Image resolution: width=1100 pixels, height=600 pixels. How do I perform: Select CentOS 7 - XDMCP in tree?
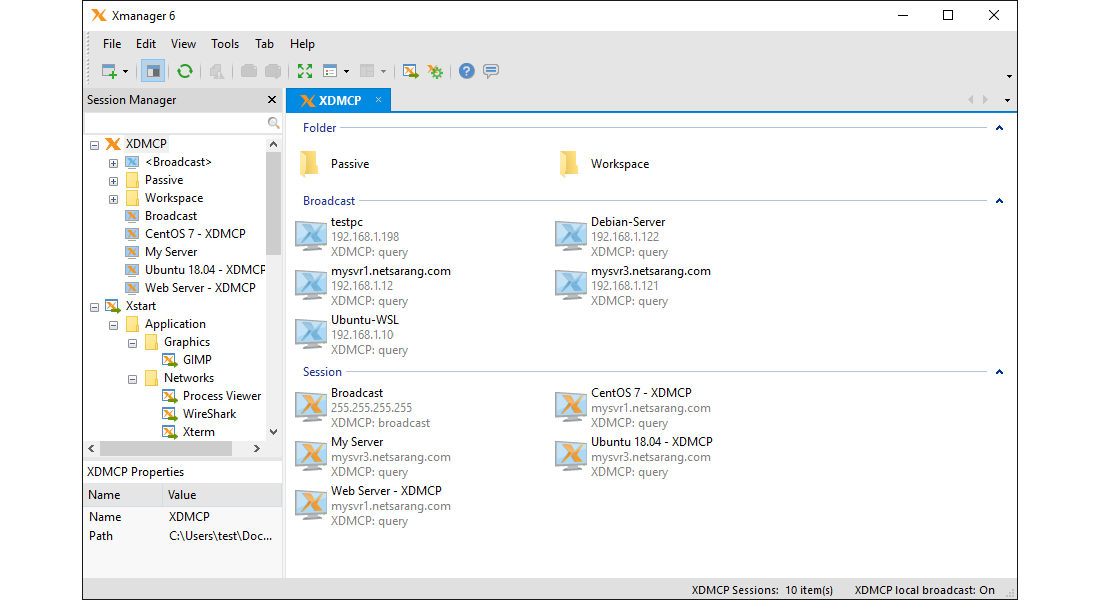click(x=195, y=234)
